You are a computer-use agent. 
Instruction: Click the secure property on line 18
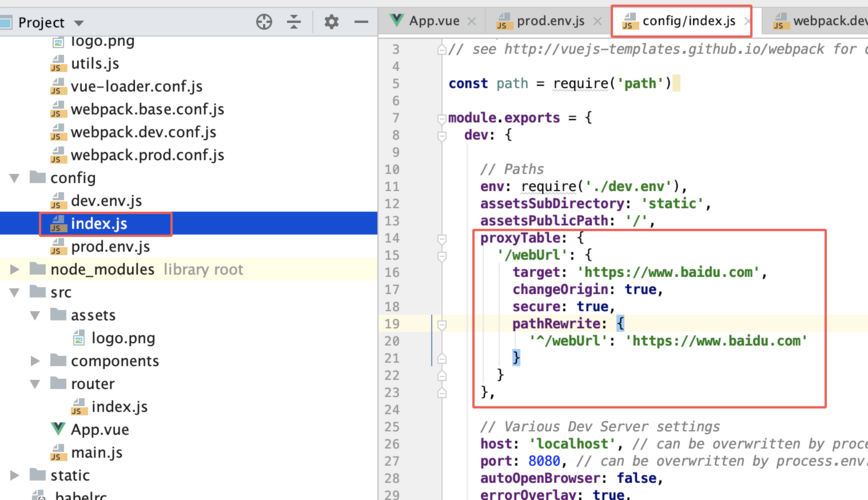(536, 307)
